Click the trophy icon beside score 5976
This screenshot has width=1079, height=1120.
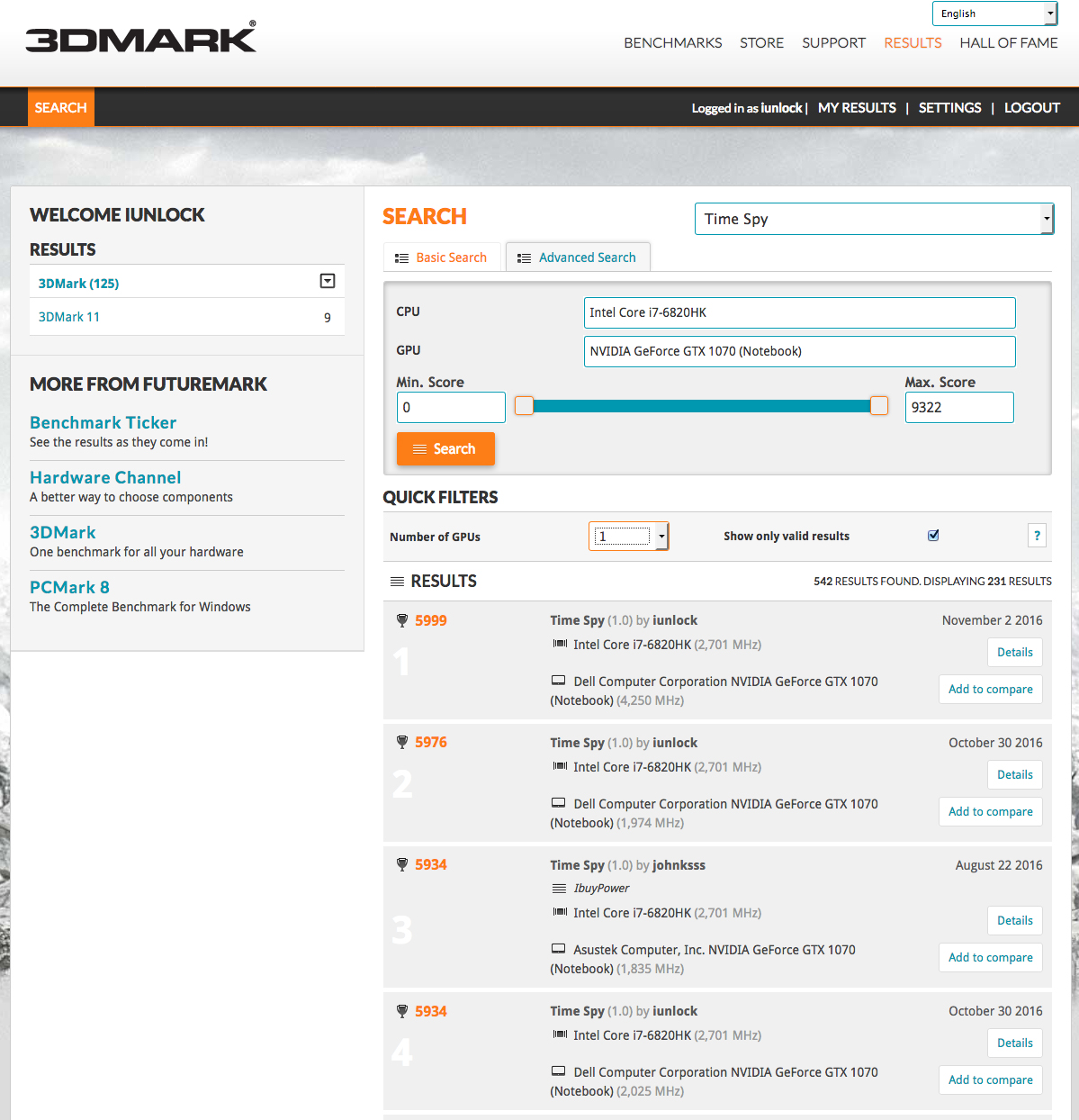(x=402, y=742)
